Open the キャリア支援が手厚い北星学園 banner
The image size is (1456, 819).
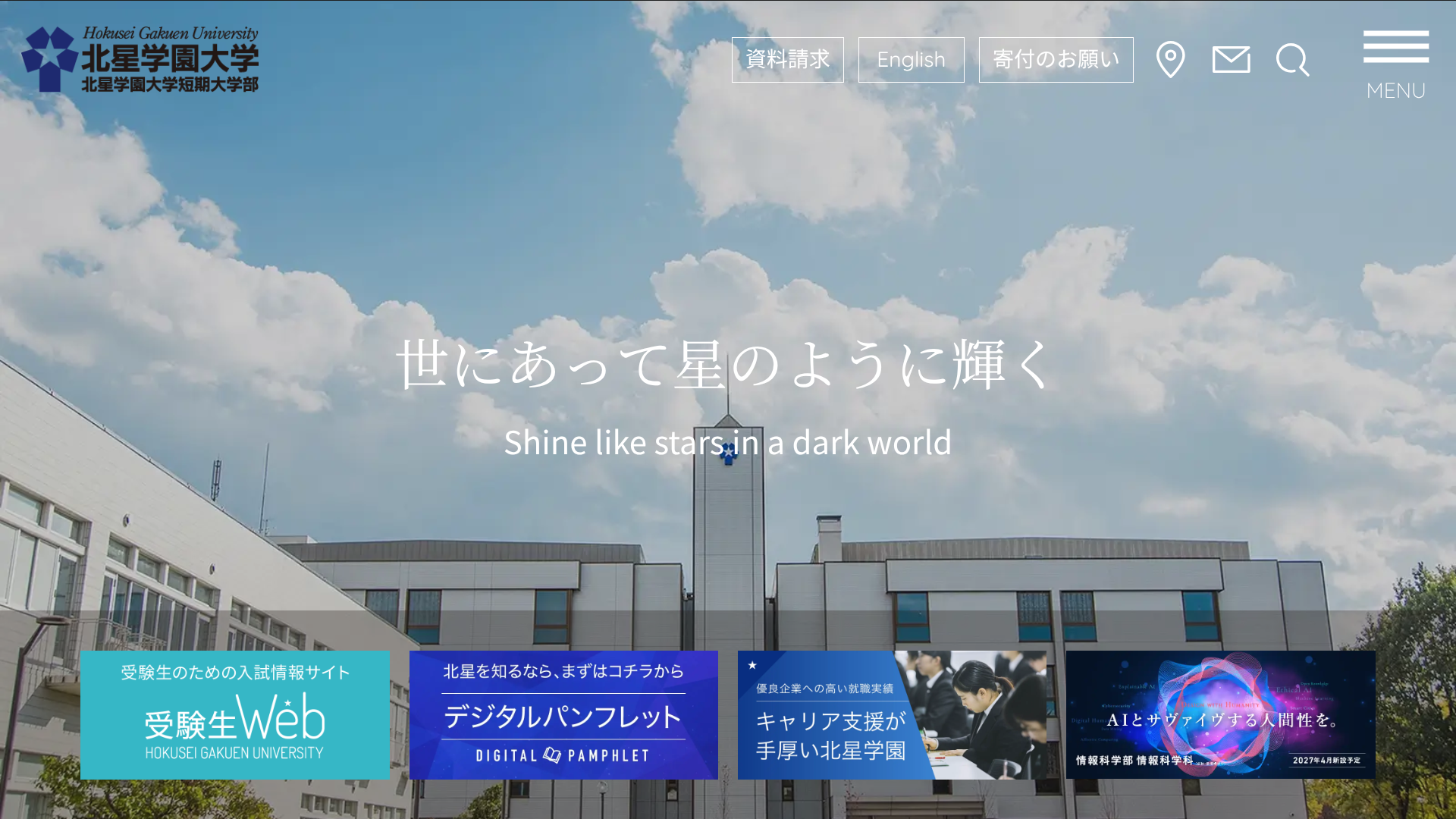tap(892, 714)
